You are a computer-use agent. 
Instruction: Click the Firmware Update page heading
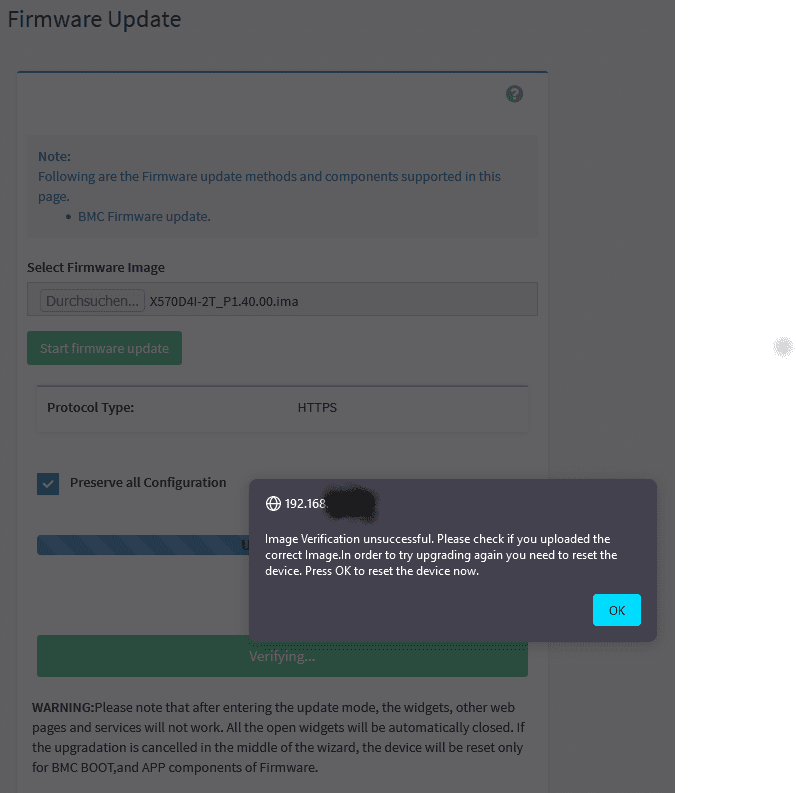click(x=94, y=19)
